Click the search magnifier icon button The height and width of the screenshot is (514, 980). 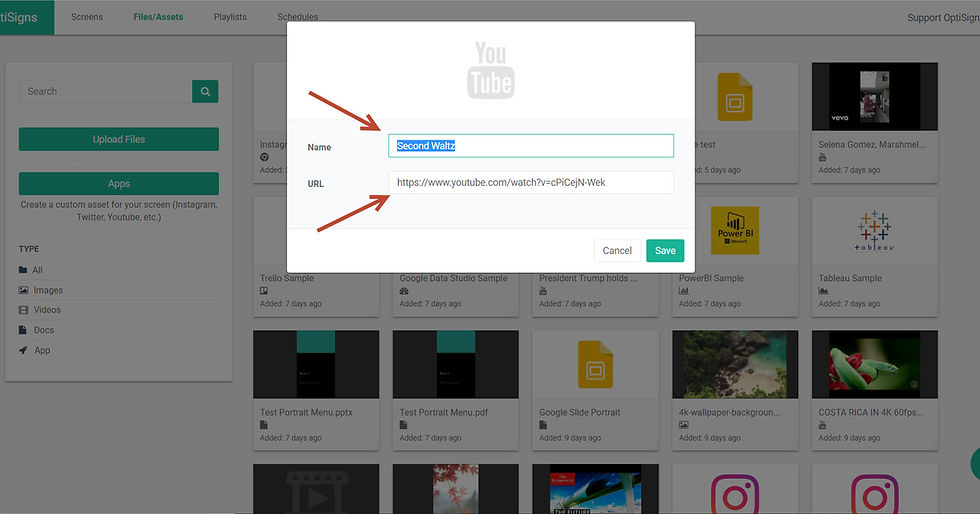[205, 91]
